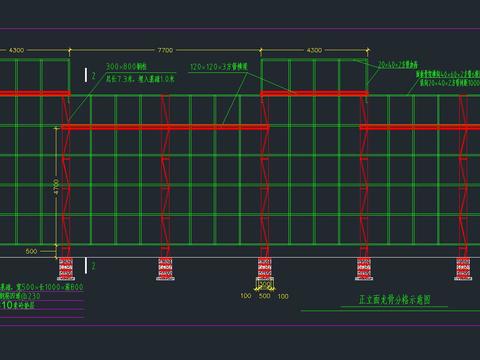480x360 pixels.
Task: Click the drawing title 正立面龙骨分格示意图
Action: click(x=394, y=299)
